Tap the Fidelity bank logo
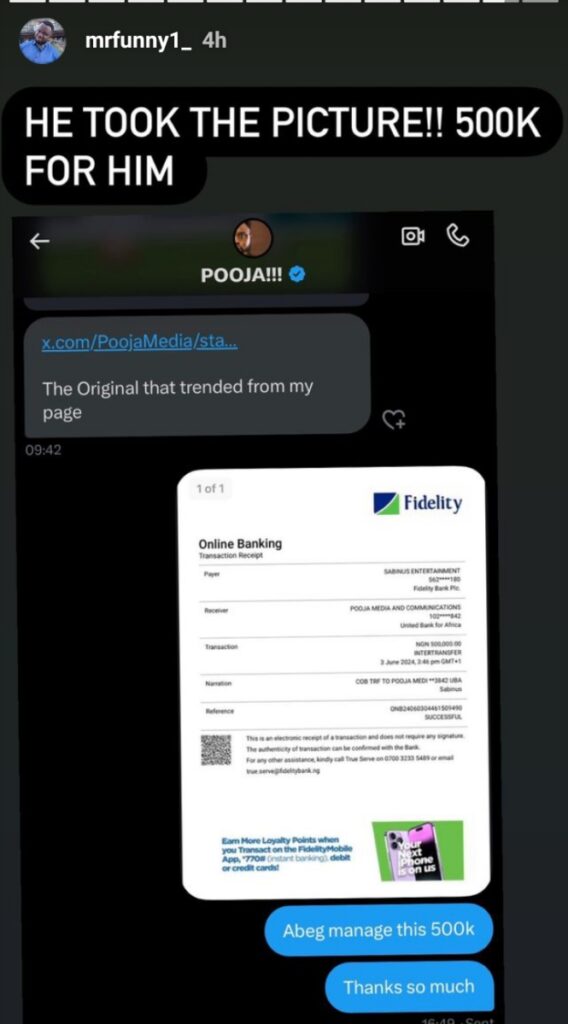 click(x=418, y=503)
